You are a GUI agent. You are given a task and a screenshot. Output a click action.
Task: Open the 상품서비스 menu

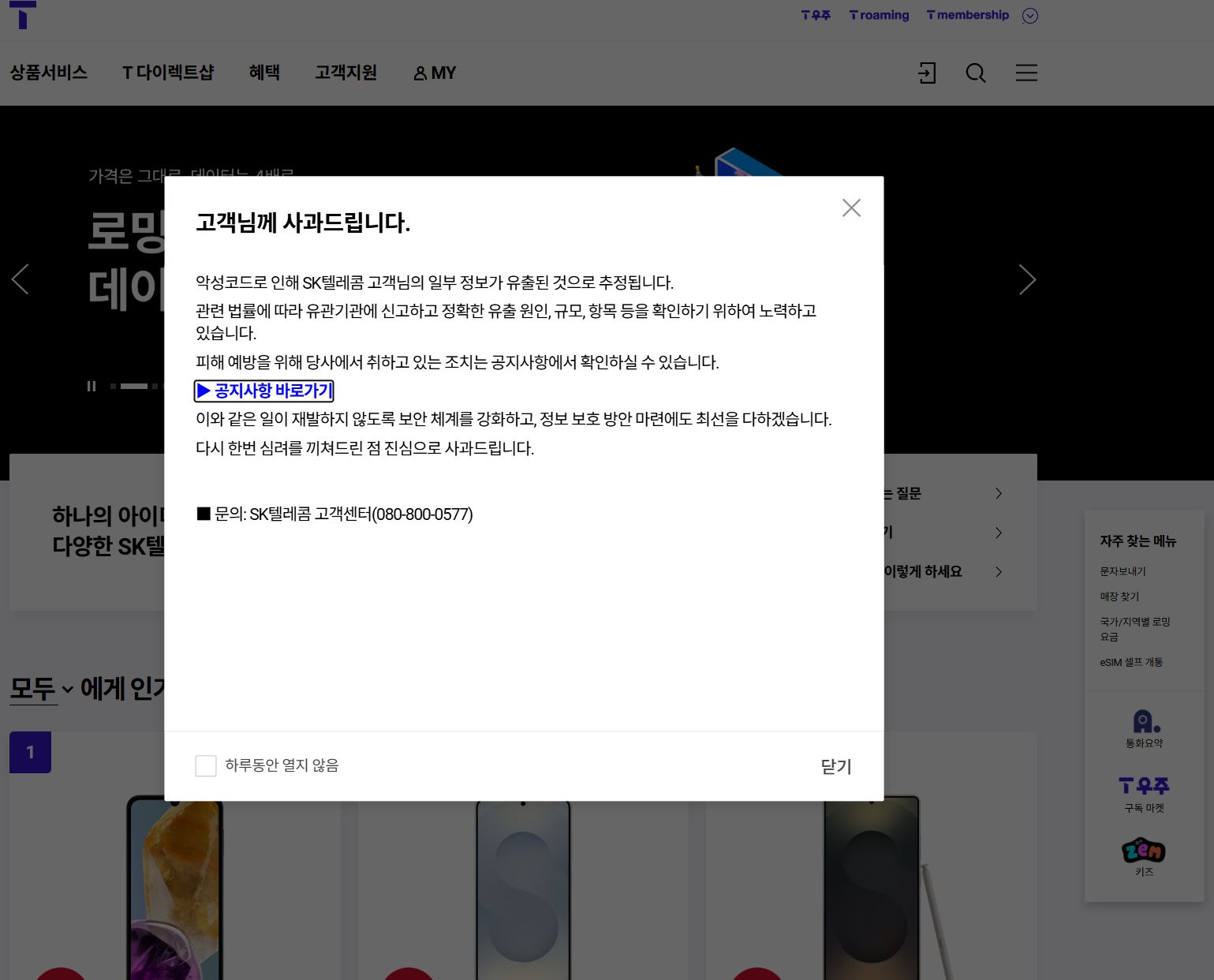[x=48, y=73]
